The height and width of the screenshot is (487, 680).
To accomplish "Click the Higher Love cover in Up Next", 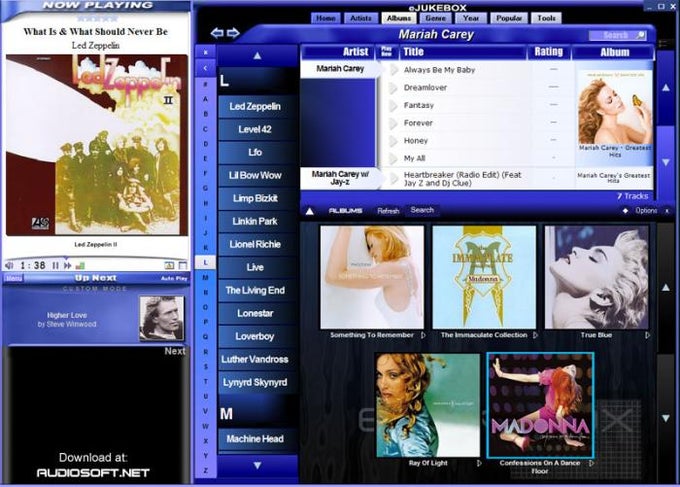I will pos(162,318).
